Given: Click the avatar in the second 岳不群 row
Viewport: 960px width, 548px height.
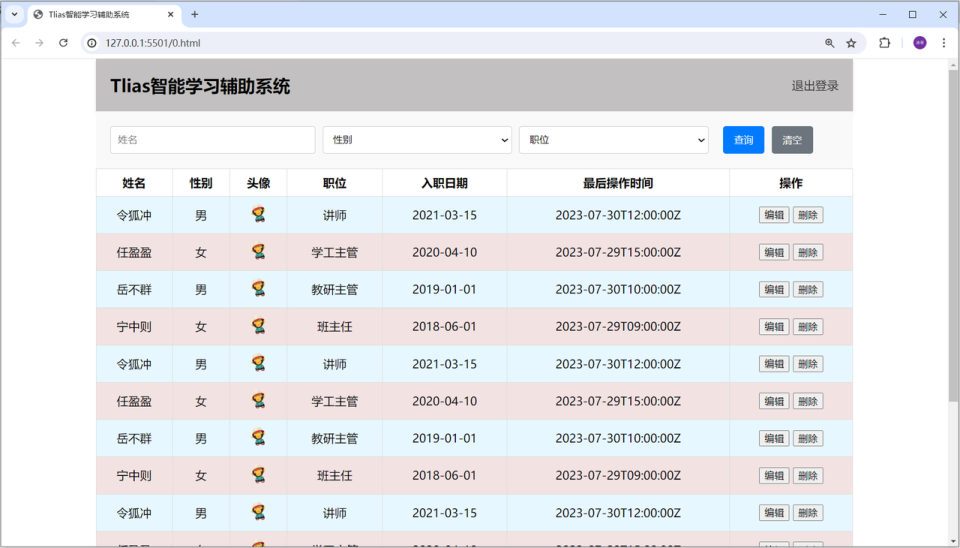Looking at the screenshot, I should tap(258, 438).
